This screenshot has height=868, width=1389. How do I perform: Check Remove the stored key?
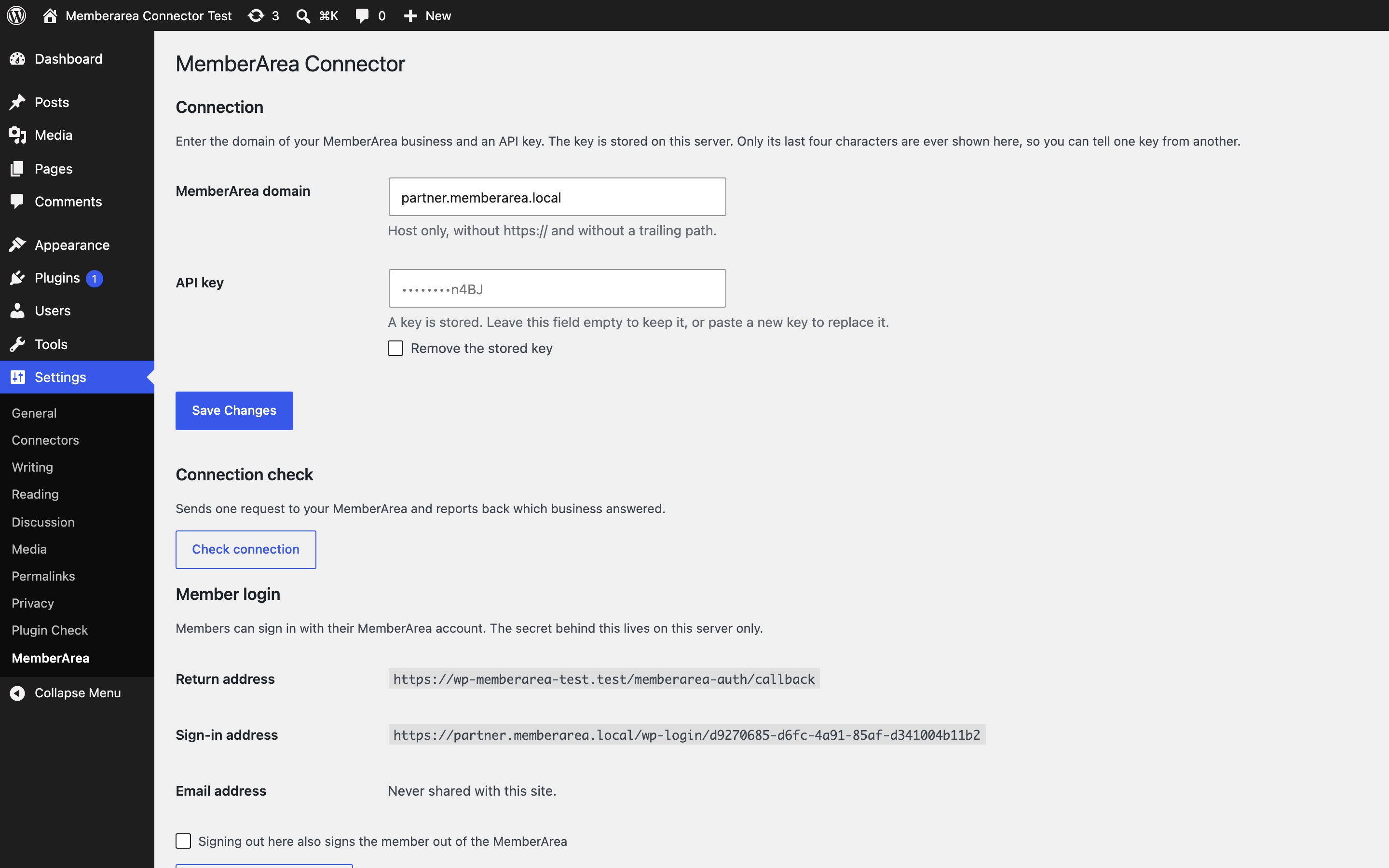(395, 349)
